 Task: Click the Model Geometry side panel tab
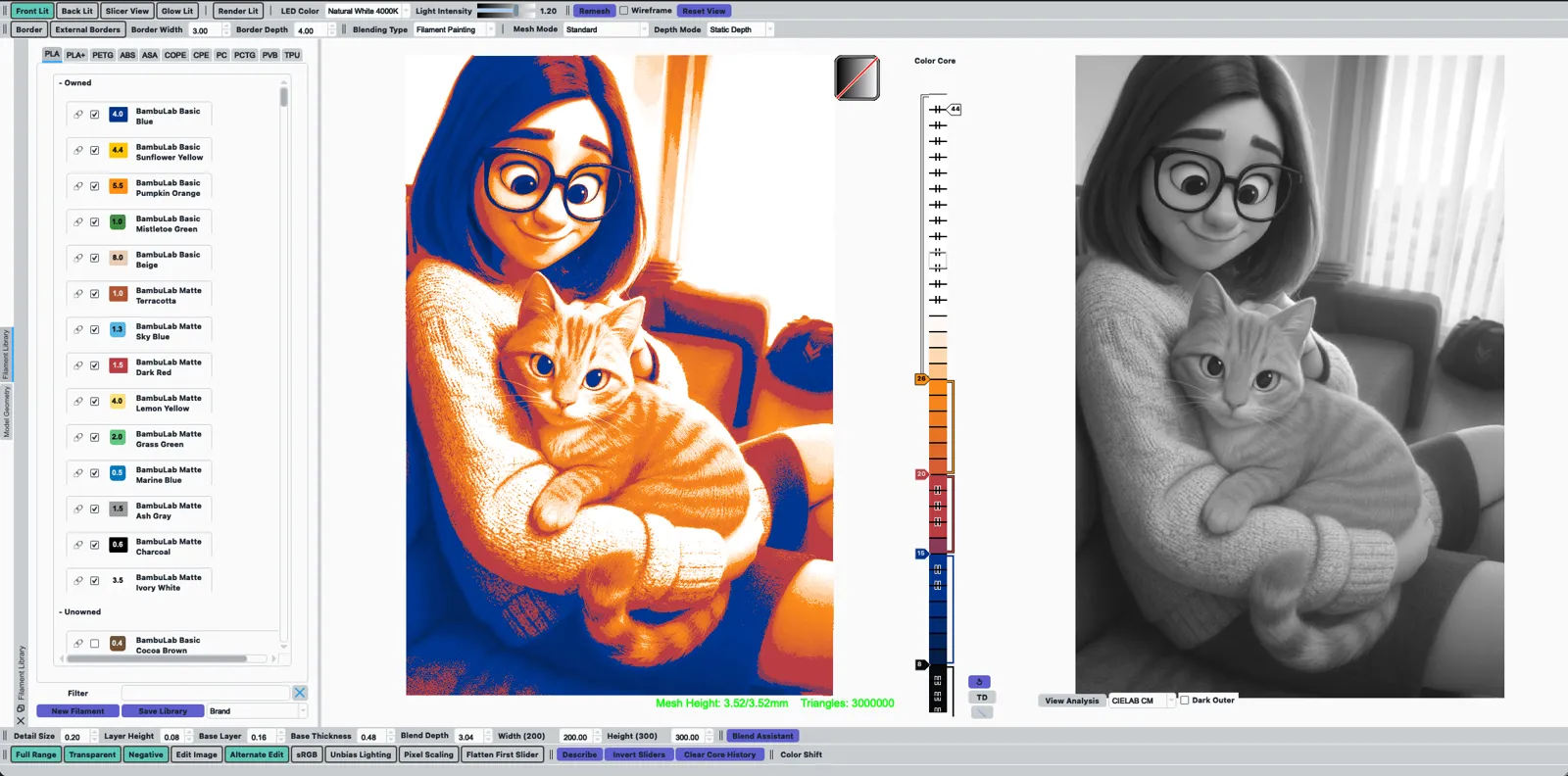coord(6,412)
